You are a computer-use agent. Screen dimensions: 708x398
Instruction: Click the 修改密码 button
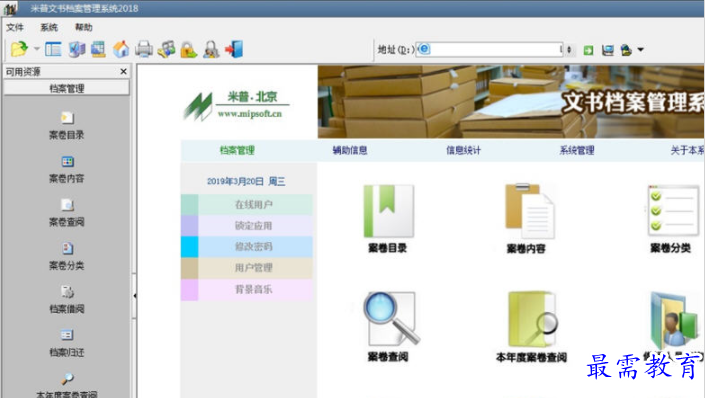(x=247, y=247)
